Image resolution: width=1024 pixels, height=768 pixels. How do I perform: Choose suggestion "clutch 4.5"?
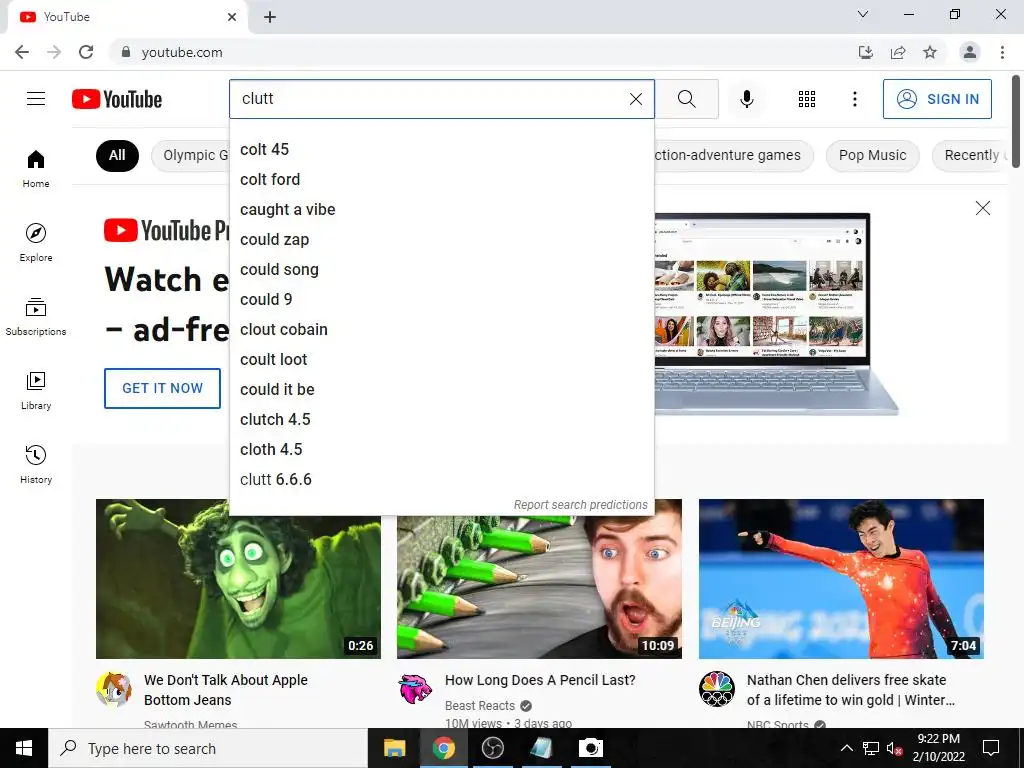point(441,420)
